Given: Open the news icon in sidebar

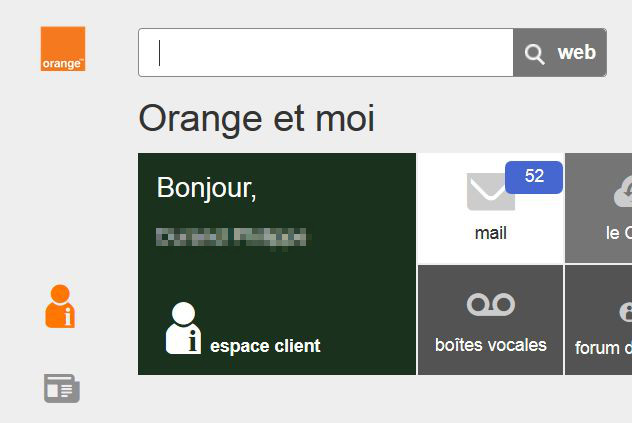Looking at the screenshot, I should pos(61,388).
